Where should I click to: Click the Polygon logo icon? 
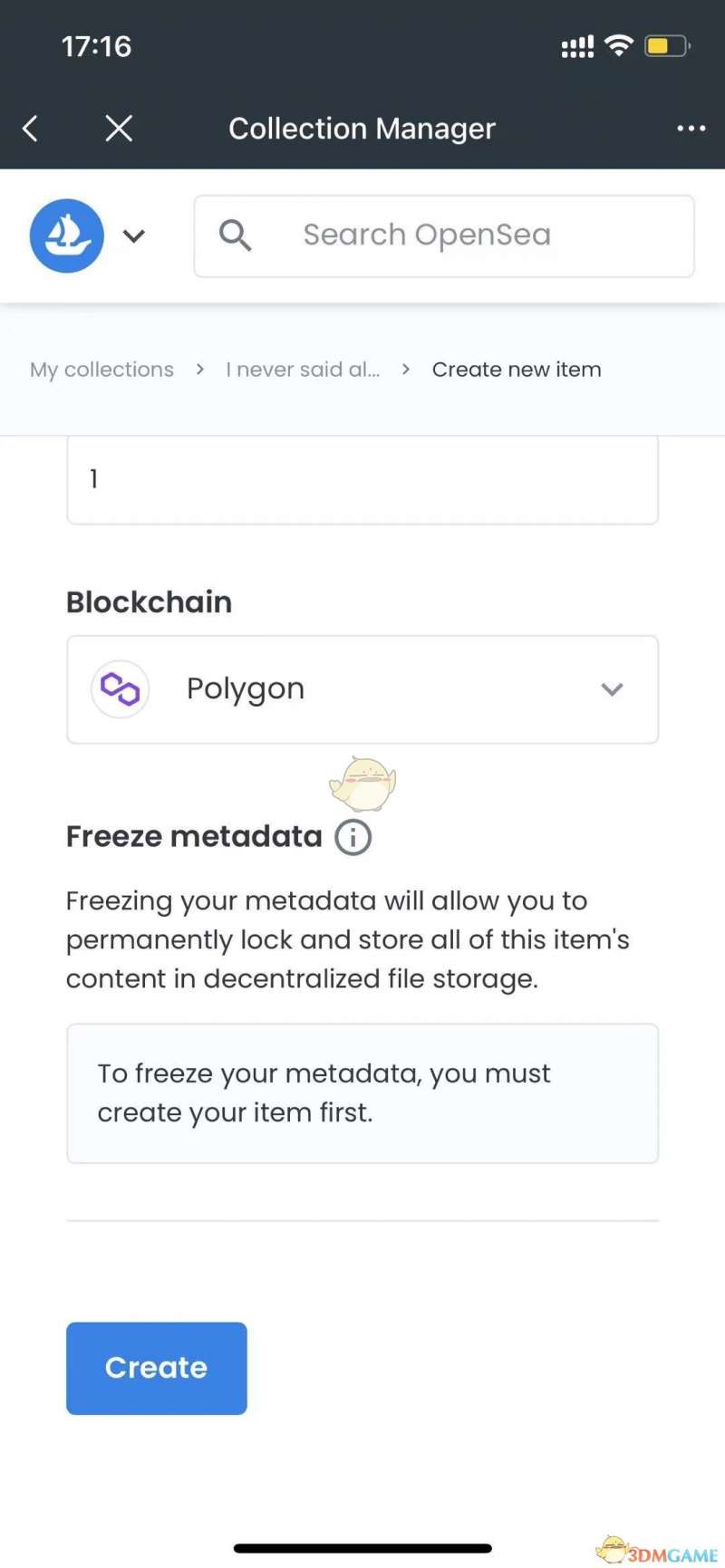[120, 689]
